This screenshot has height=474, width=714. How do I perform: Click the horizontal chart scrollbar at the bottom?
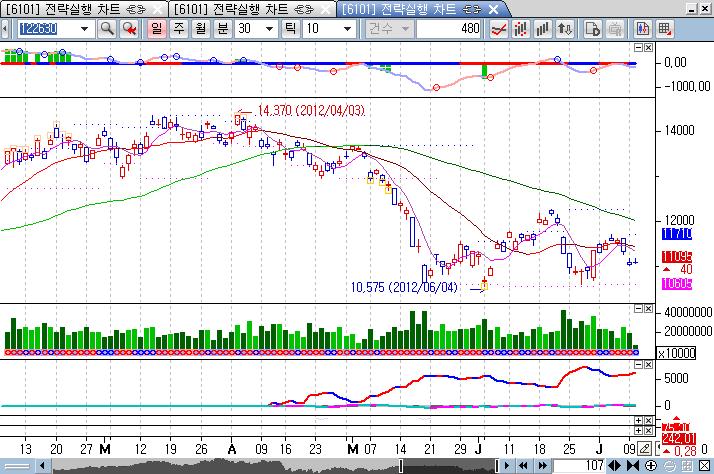click(x=250, y=467)
